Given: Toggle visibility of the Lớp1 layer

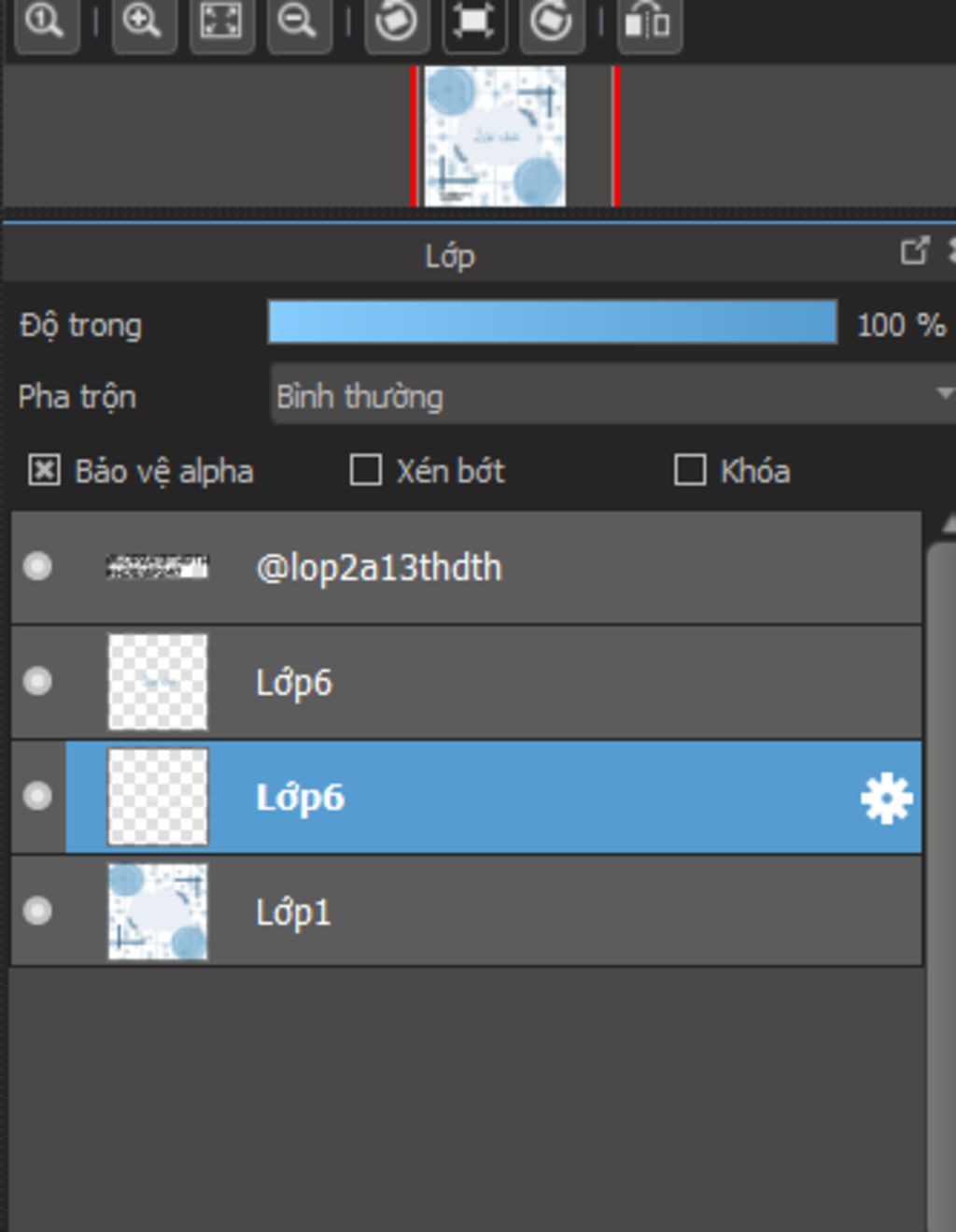Looking at the screenshot, I should (x=37, y=911).
